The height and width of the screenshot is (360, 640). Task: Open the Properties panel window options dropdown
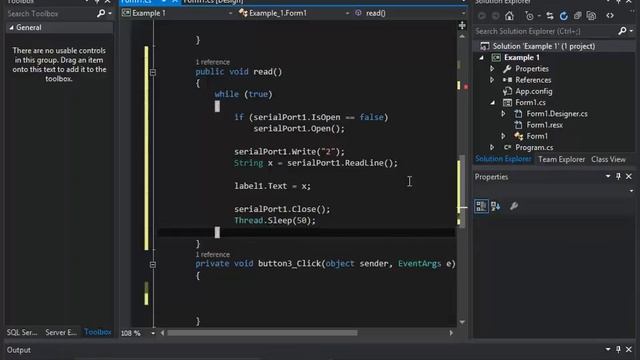[x=608, y=176]
